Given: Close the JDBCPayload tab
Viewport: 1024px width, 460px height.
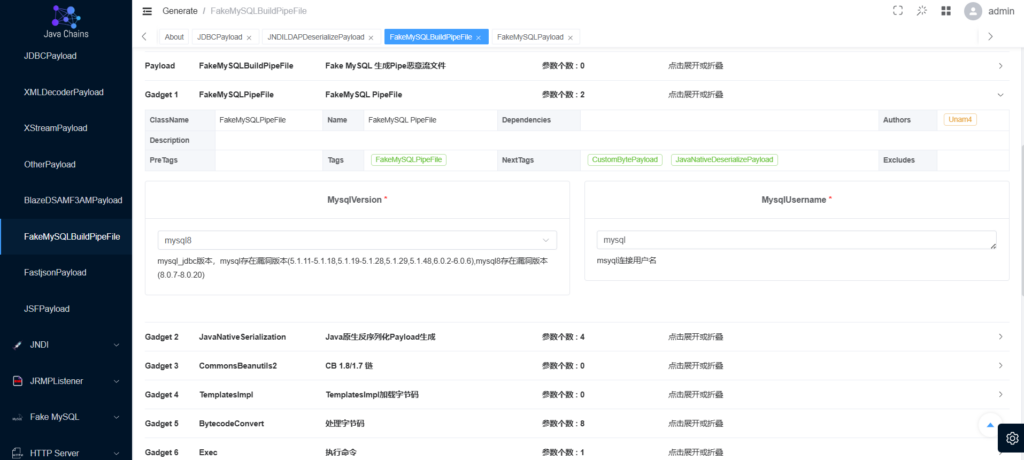Looking at the screenshot, I should tap(249, 37).
